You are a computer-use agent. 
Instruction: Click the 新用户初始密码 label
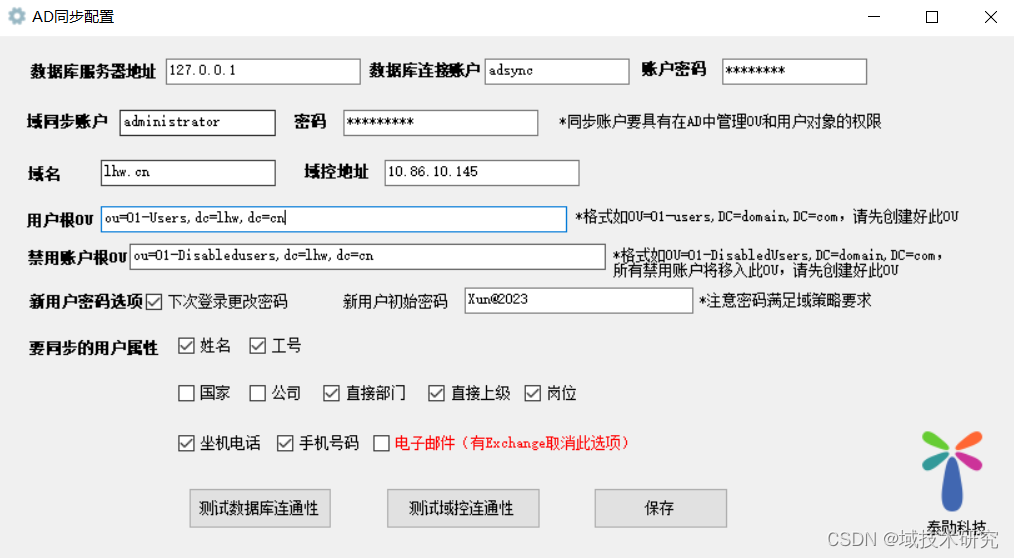395,302
